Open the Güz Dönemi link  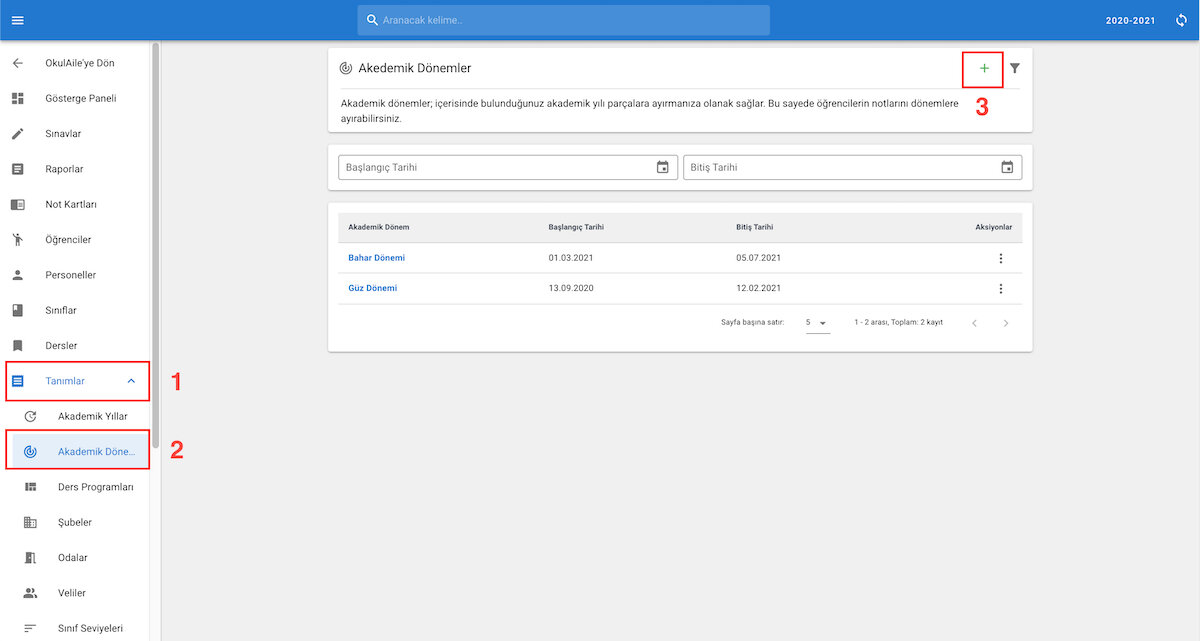pyautogui.click(x=372, y=288)
